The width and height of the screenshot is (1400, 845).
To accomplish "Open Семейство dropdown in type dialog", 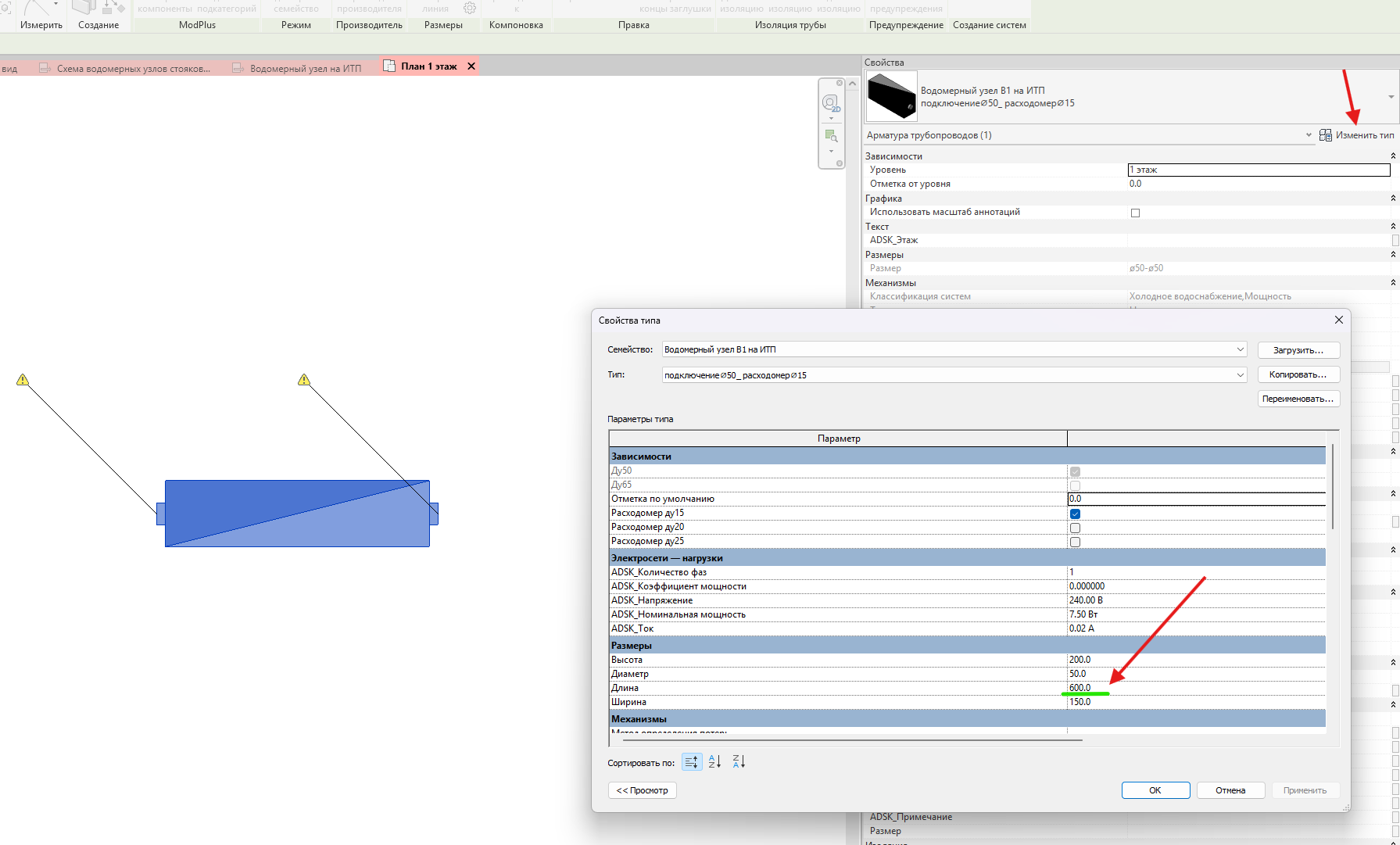I will pyautogui.click(x=1240, y=349).
